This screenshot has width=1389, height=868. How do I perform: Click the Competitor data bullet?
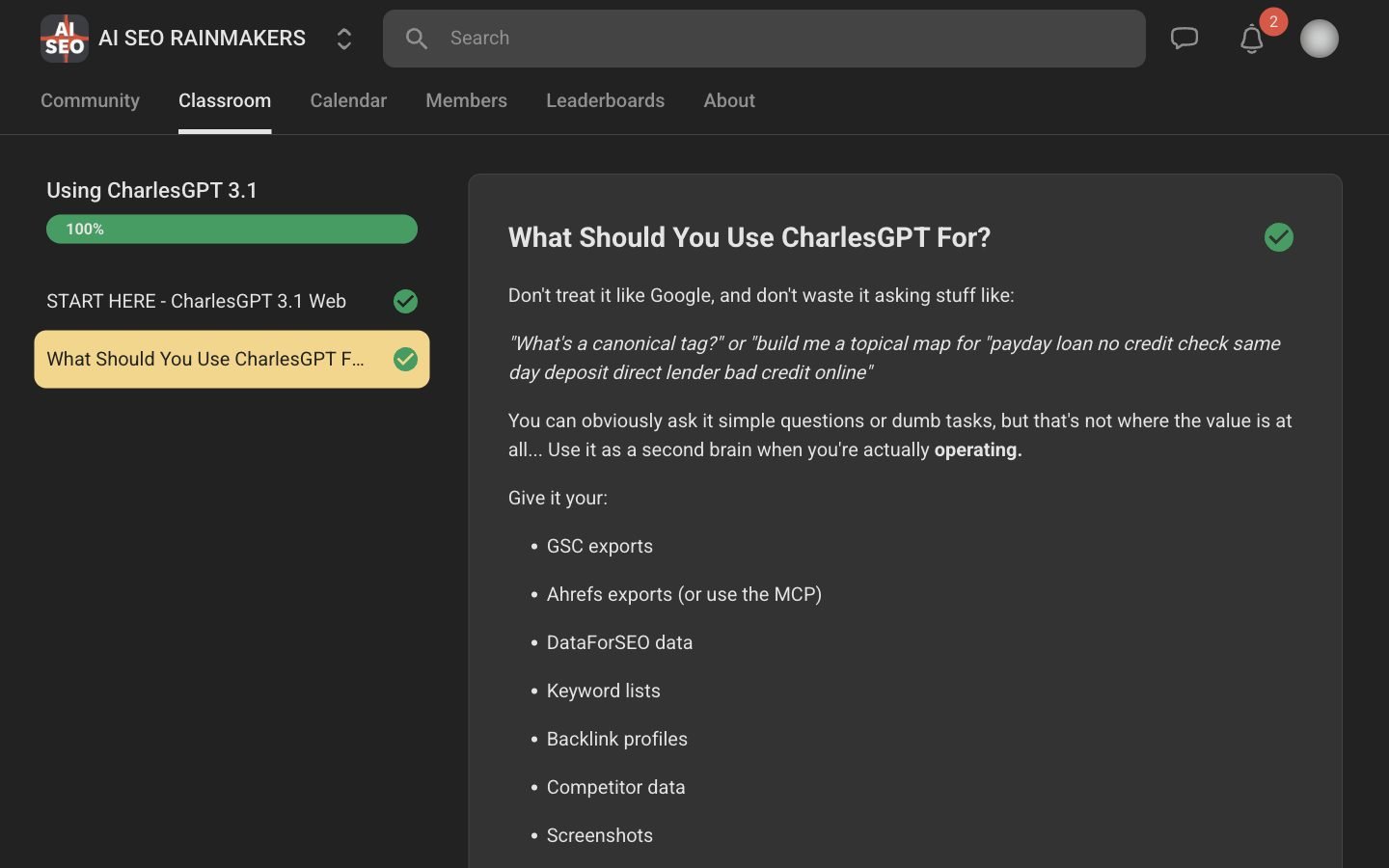pyautogui.click(x=615, y=787)
